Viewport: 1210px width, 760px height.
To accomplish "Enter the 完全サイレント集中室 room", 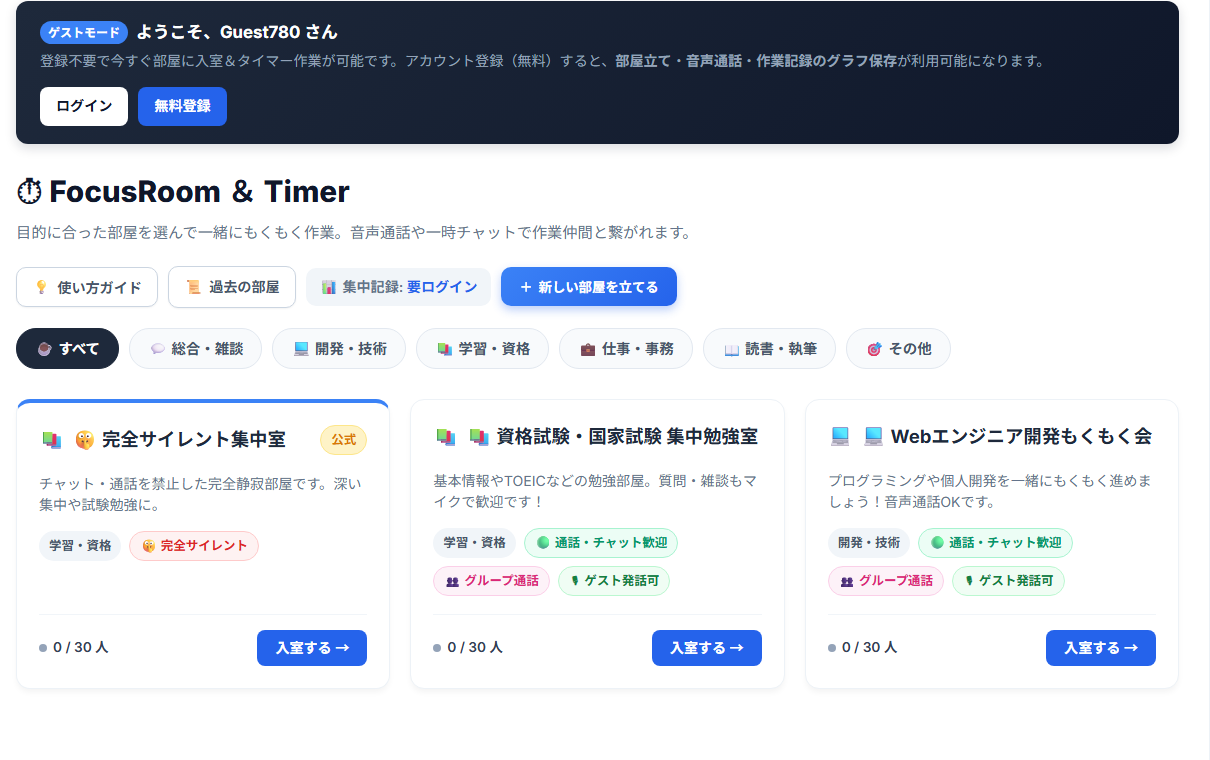I will 312,648.
